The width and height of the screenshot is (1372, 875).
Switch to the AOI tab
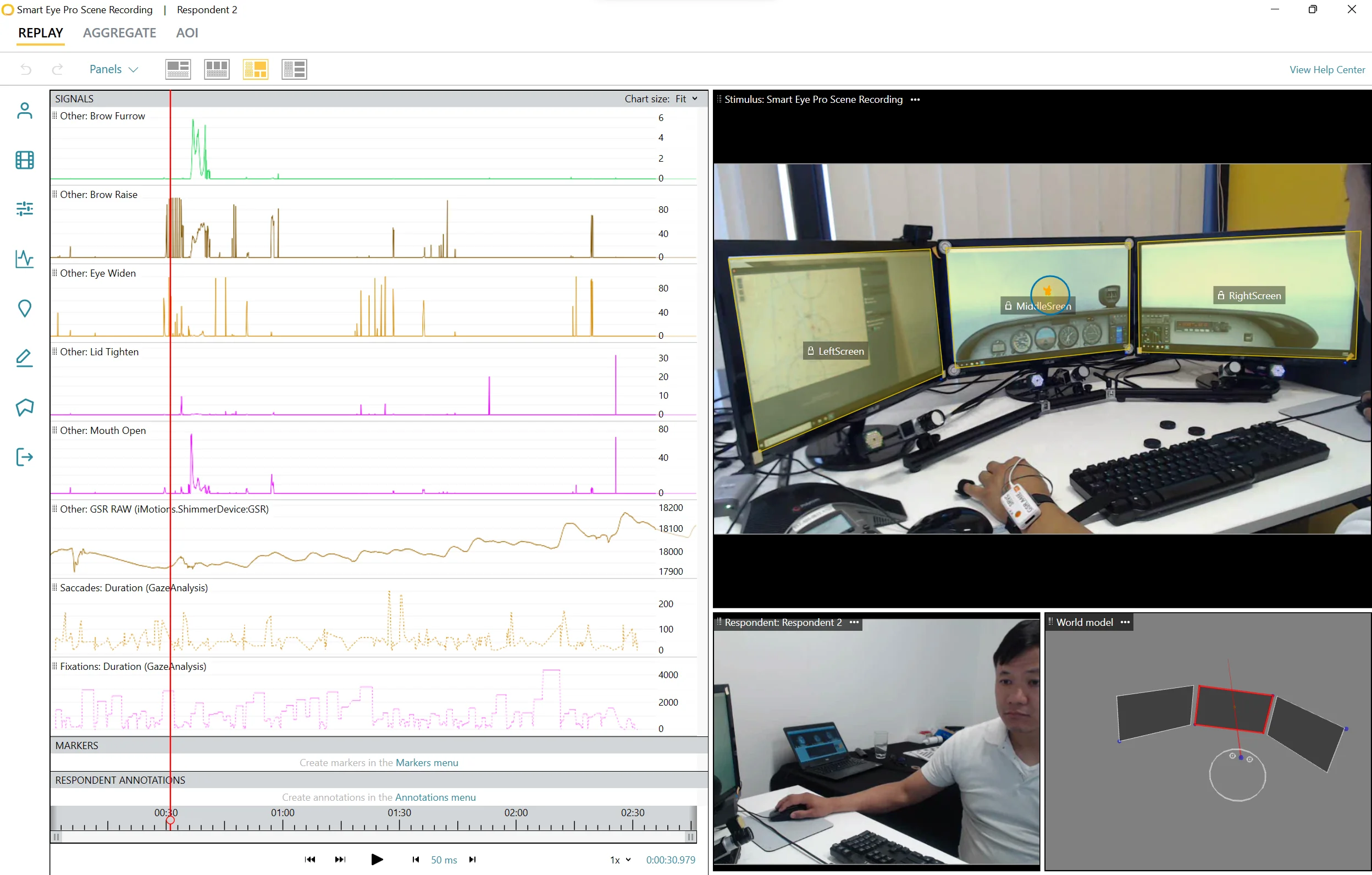(x=187, y=33)
